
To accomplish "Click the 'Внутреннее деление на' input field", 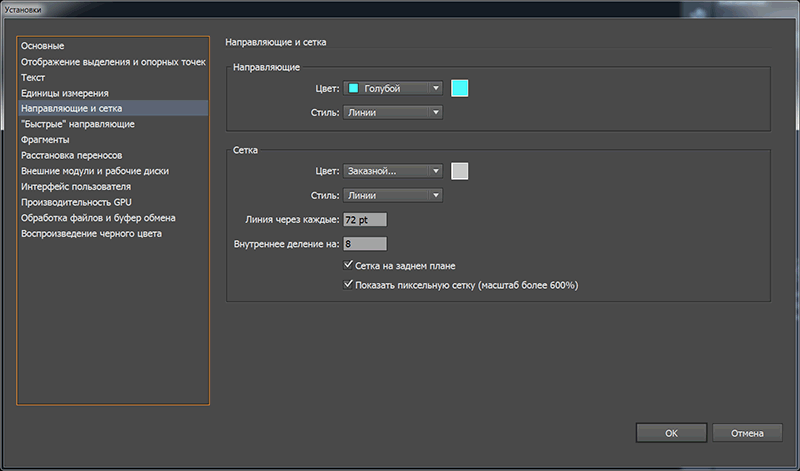I will pos(364,243).
